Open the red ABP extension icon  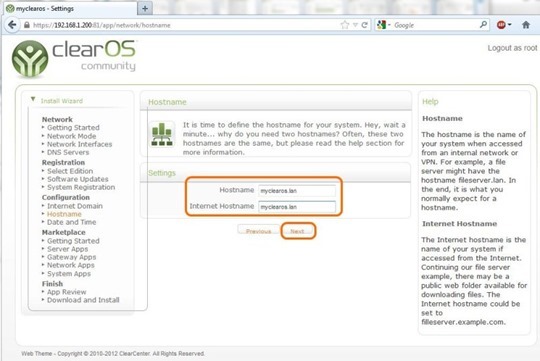tap(501, 25)
